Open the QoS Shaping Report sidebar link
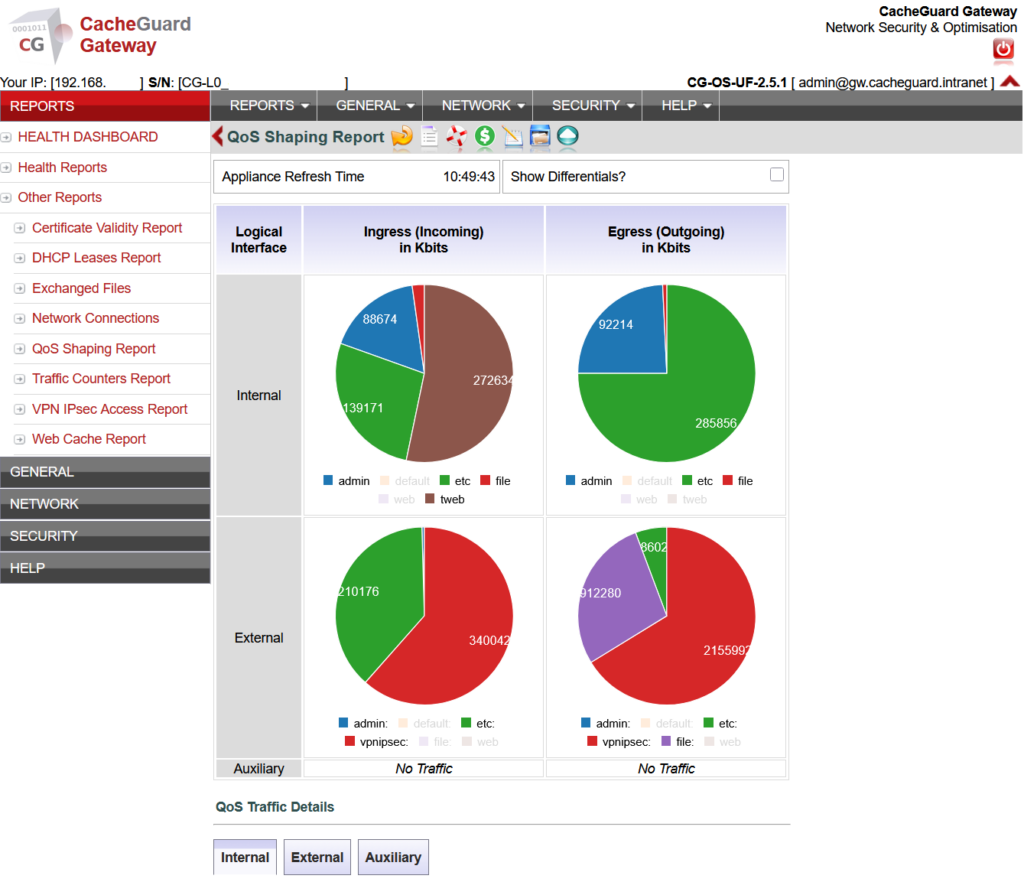Viewport: 1024px width, 882px height. point(93,349)
